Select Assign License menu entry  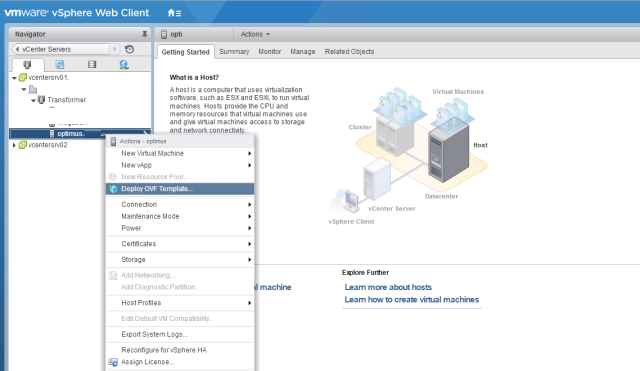(180, 362)
